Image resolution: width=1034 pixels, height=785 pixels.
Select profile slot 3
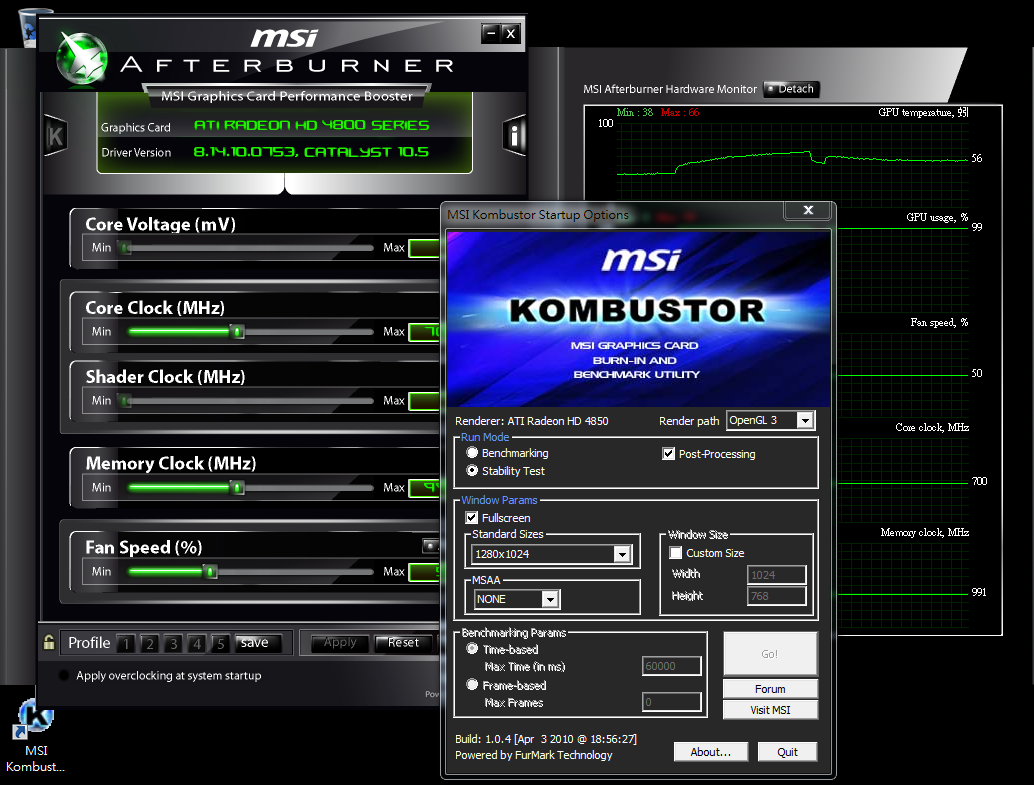click(x=173, y=643)
